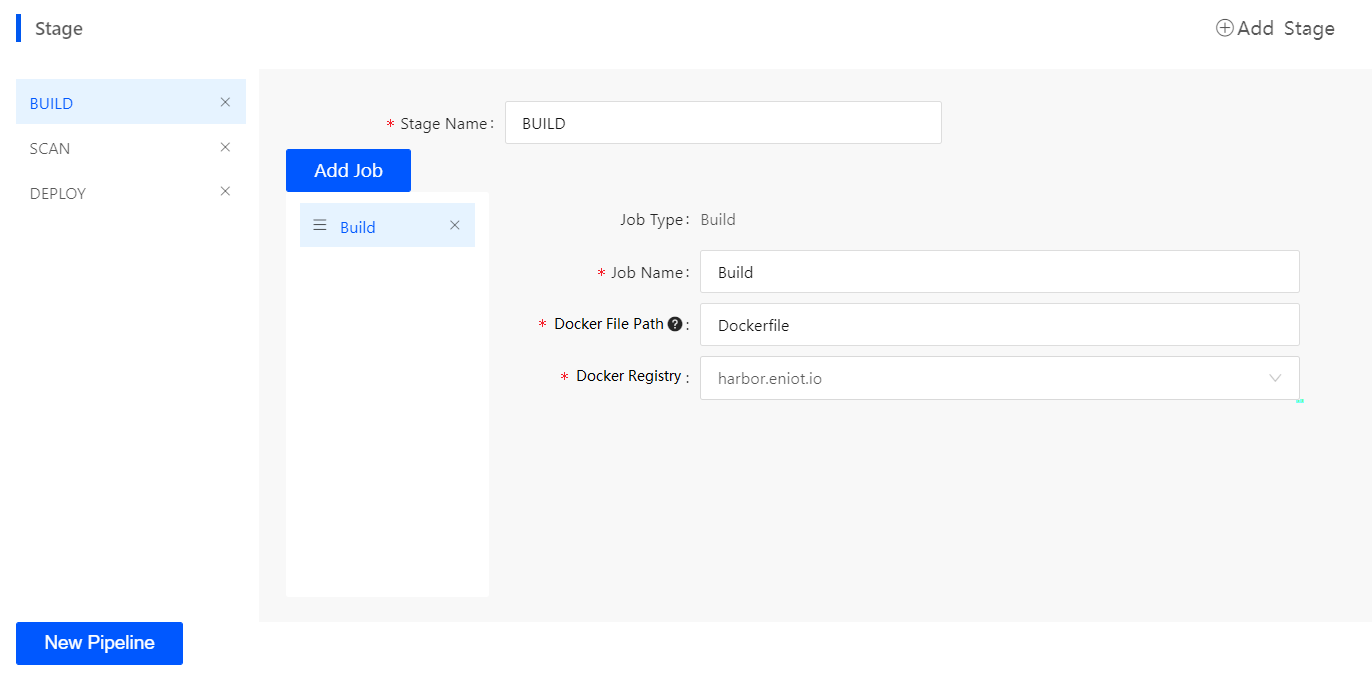This screenshot has width=1372, height=677.
Task: Select the Build job in job list
Action: click(x=358, y=227)
